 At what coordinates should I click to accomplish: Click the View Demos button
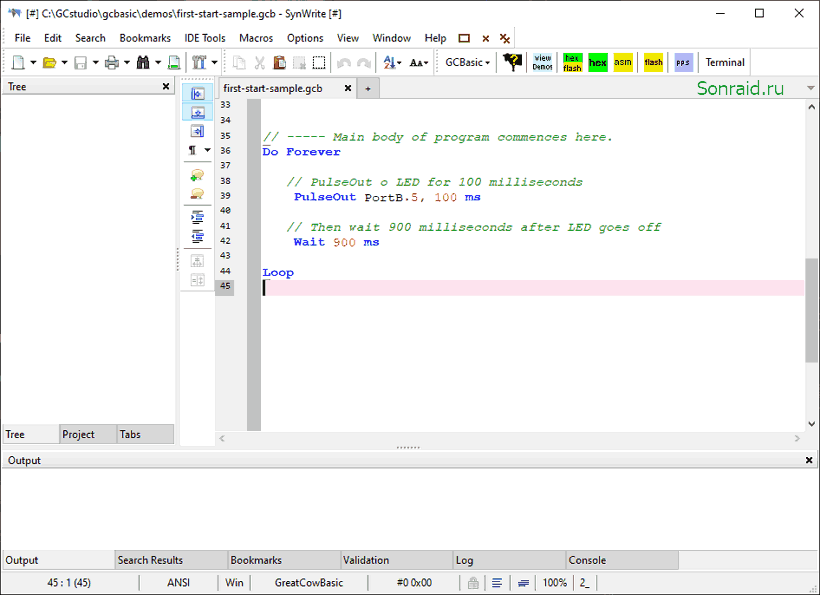click(x=542, y=62)
